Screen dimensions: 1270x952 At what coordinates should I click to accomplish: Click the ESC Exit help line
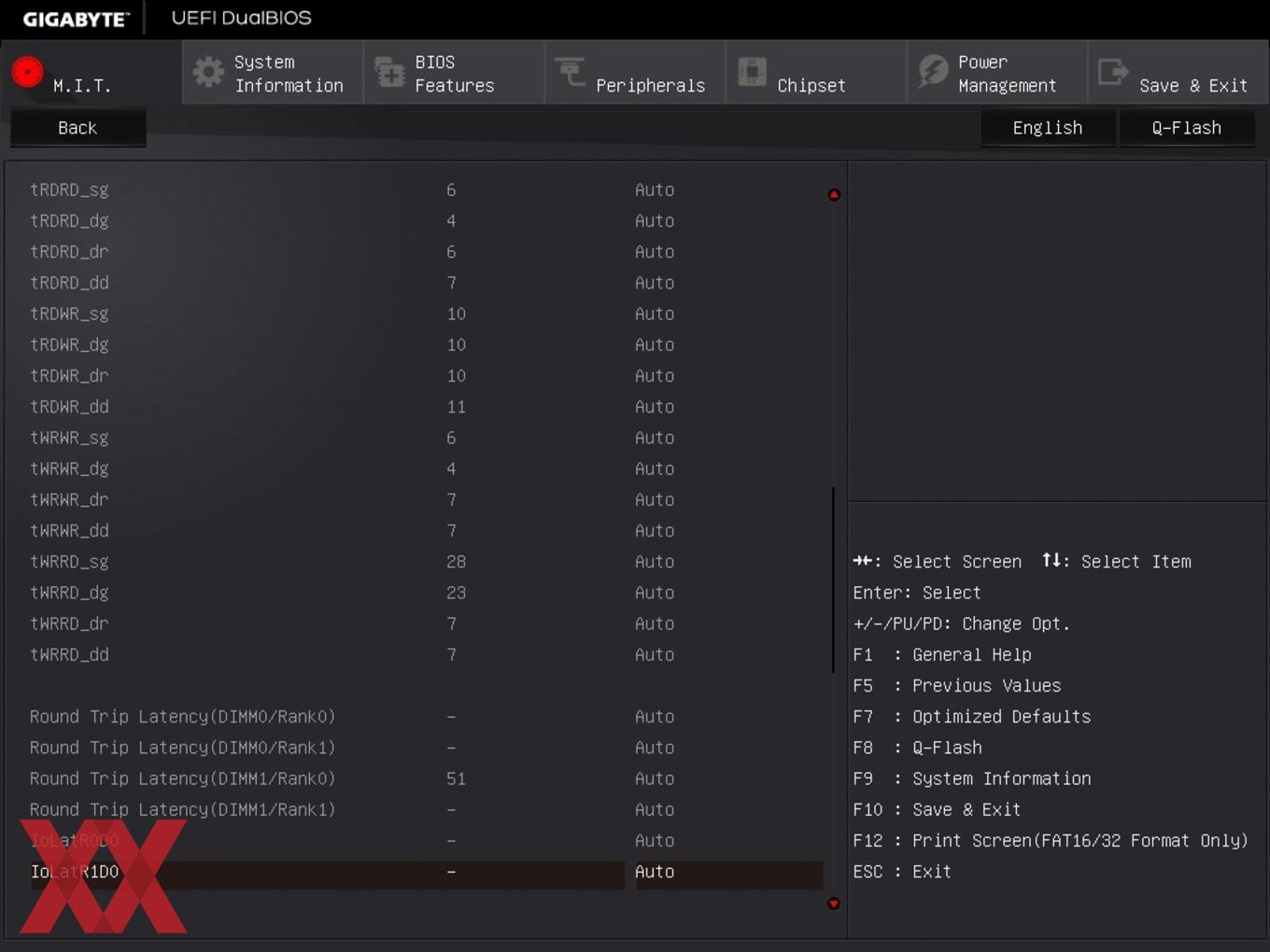pyautogui.click(x=901, y=872)
